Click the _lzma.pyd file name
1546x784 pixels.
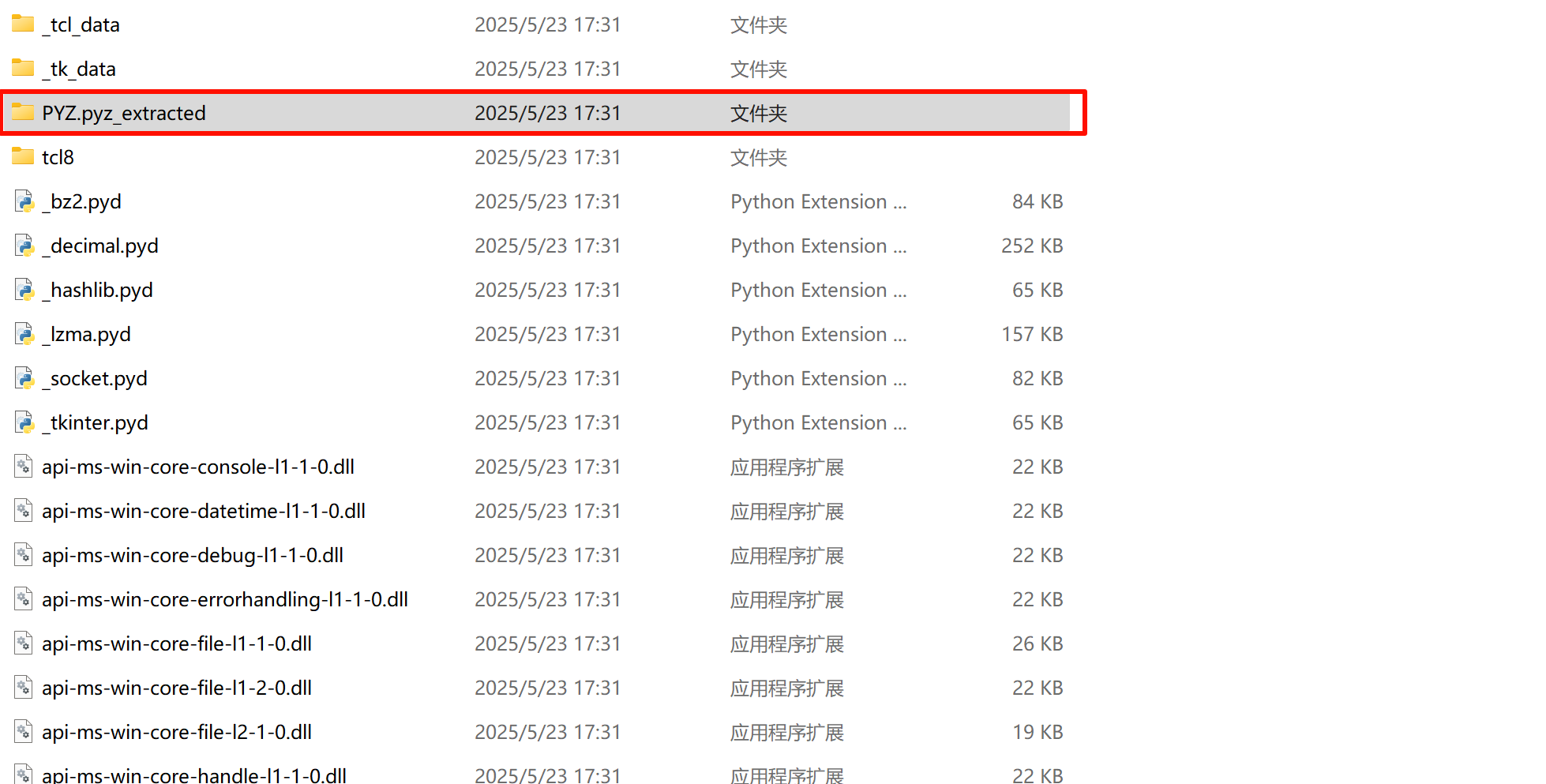point(86,335)
